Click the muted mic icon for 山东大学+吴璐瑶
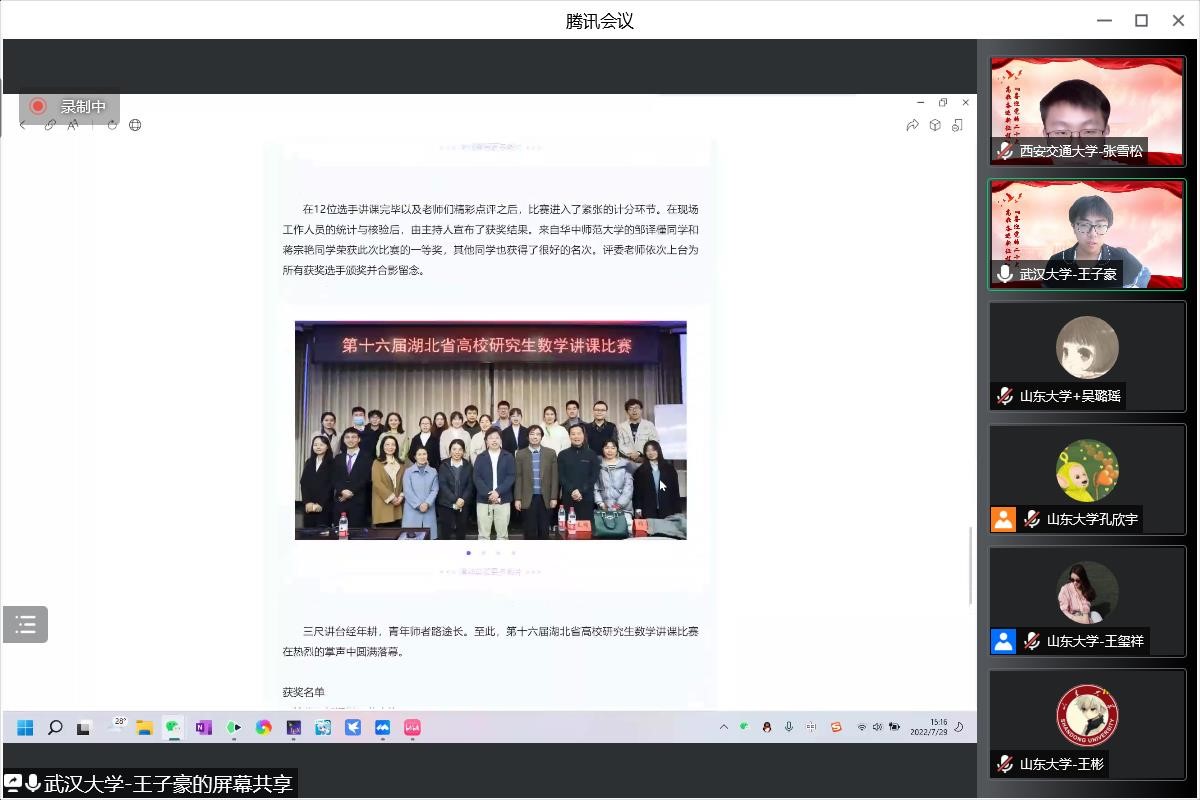The width and height of the screenshot is (1200, 800). tap(1005, 396)
